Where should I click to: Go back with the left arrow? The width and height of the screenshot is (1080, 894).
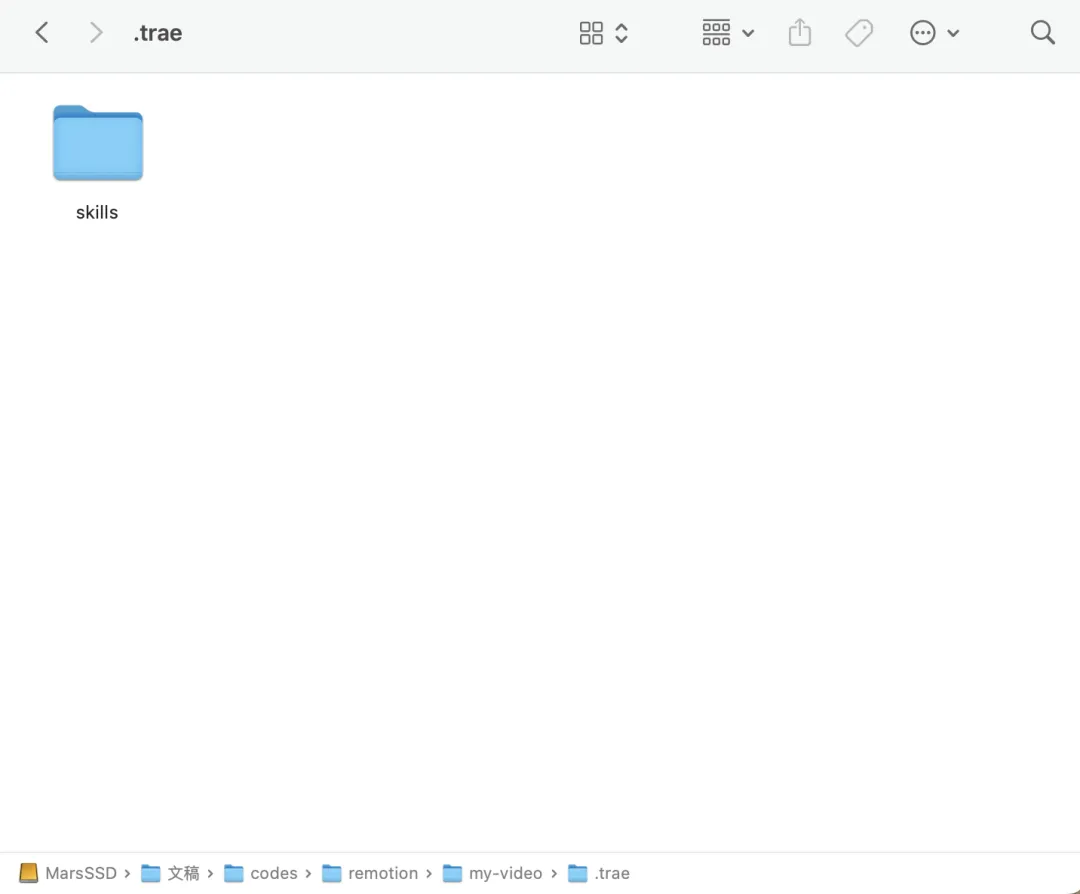coord(42,32)
